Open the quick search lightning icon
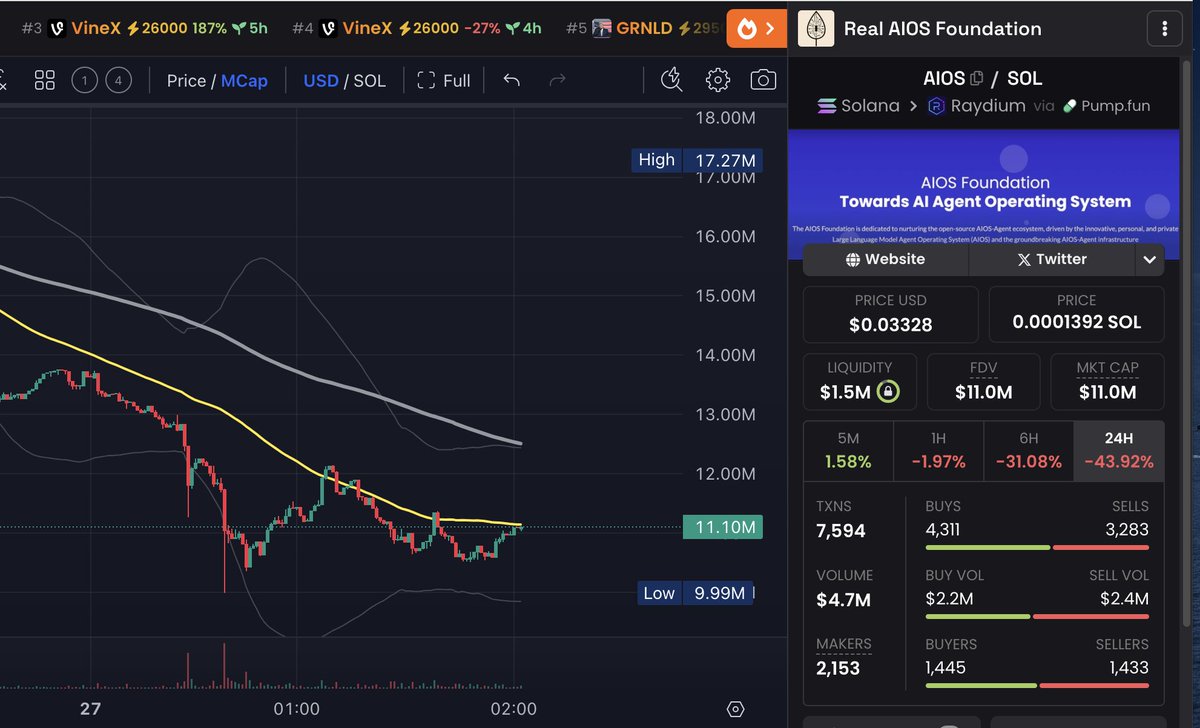The height and width of the screenshot is (728, 1200). click(x=672, y=80)
